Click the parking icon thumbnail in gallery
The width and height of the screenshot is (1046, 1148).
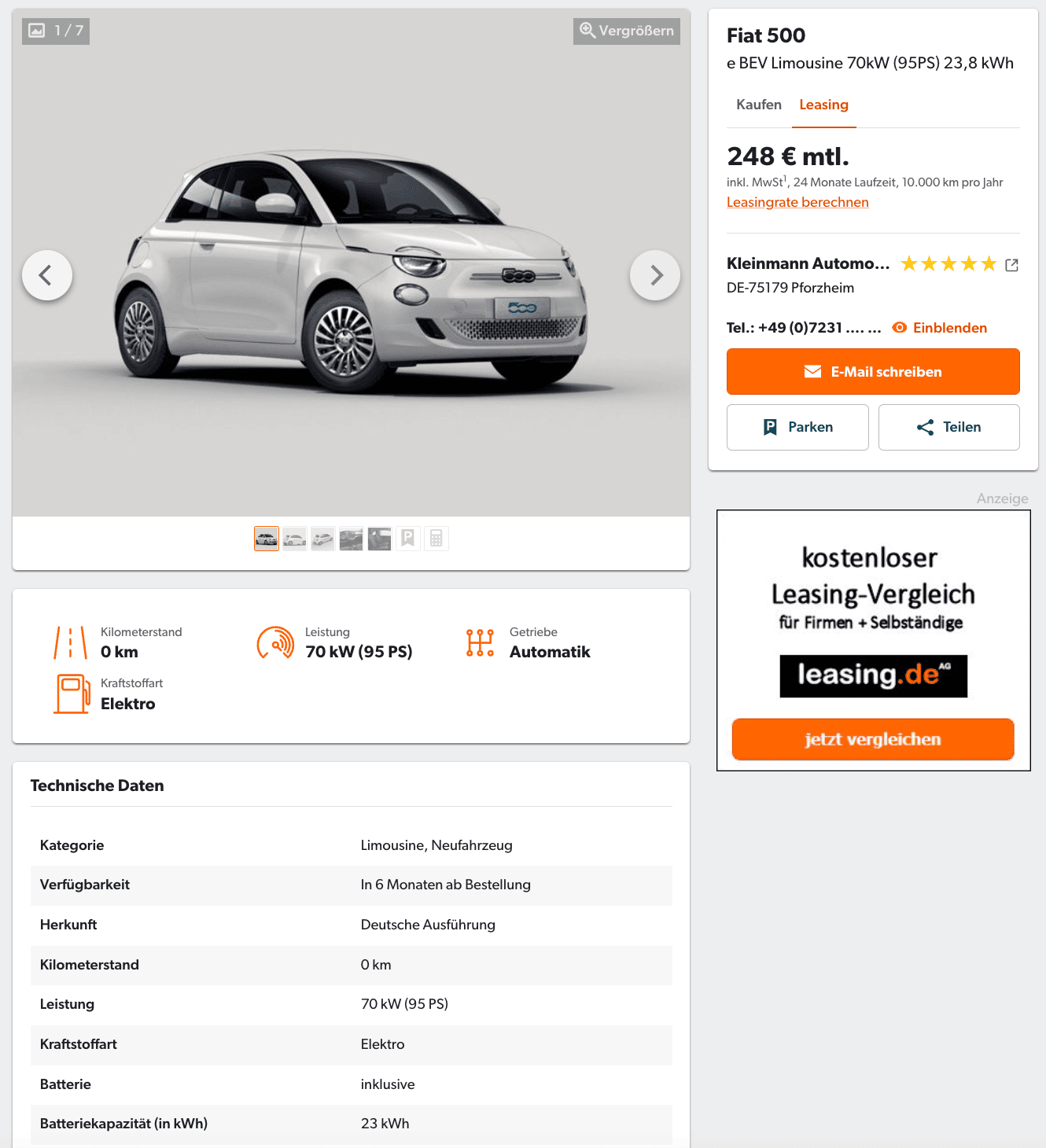407,539
